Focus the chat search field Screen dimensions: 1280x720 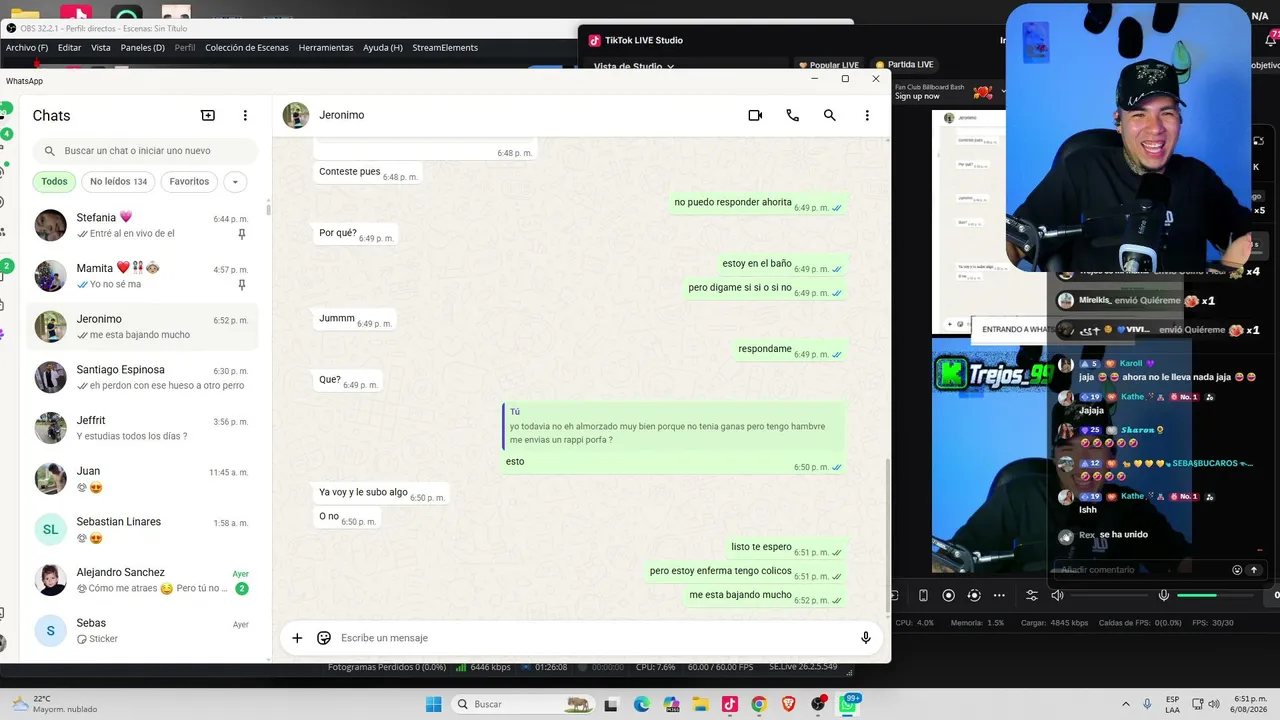[146, 151]
